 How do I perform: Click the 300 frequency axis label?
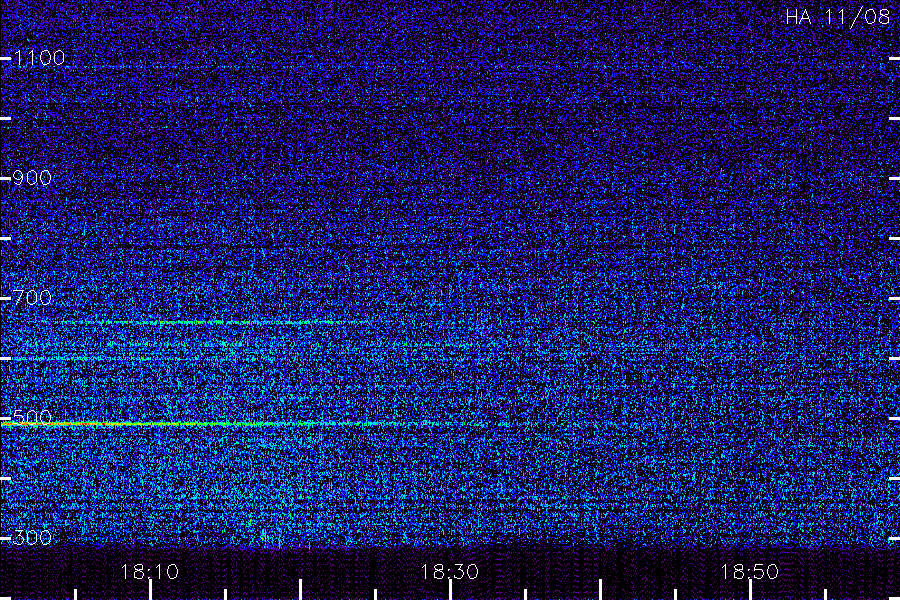click(x=32, y=538)
